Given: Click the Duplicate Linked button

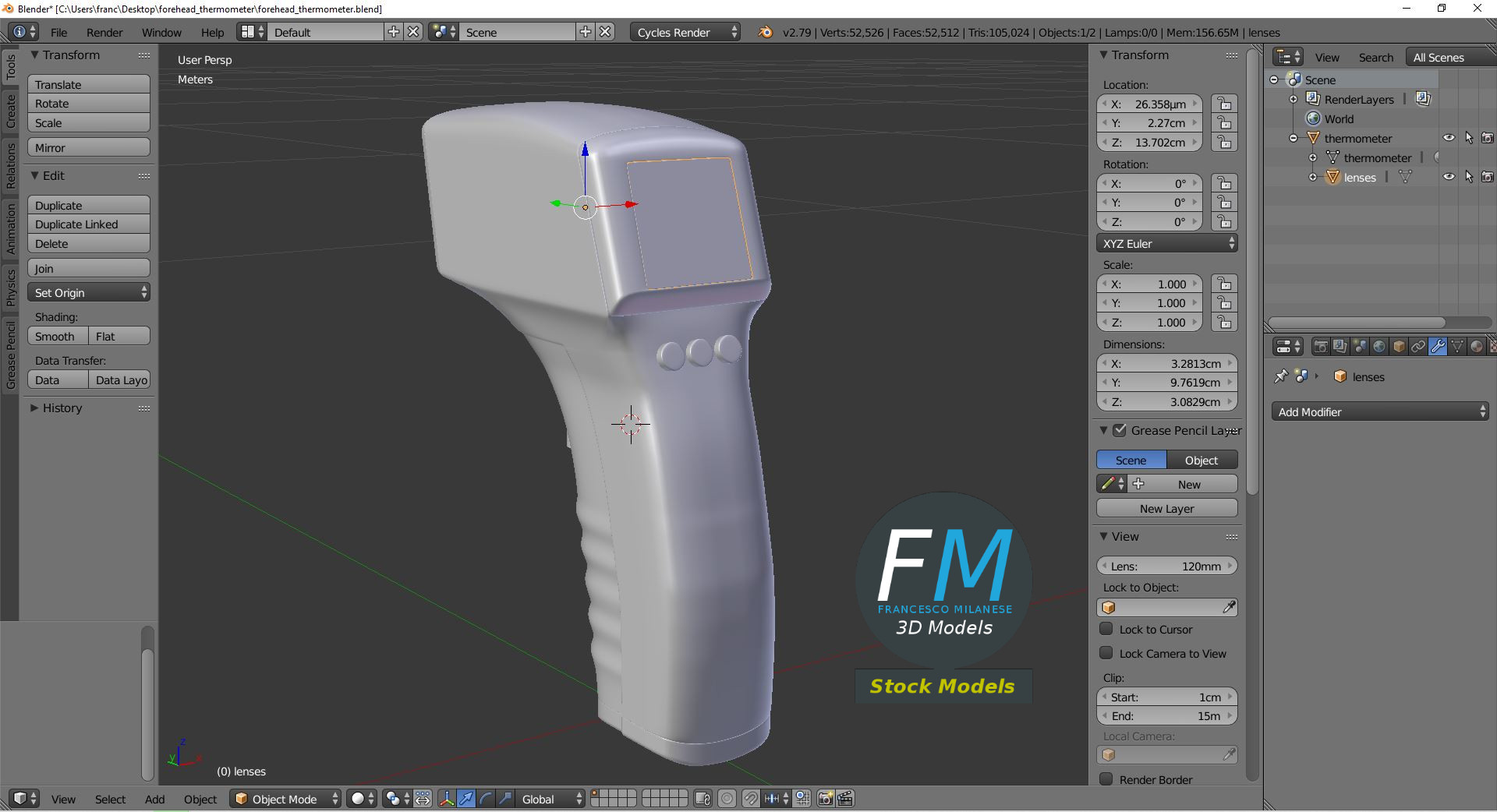Looking at the screenshot, I should (x=89, y=224).
